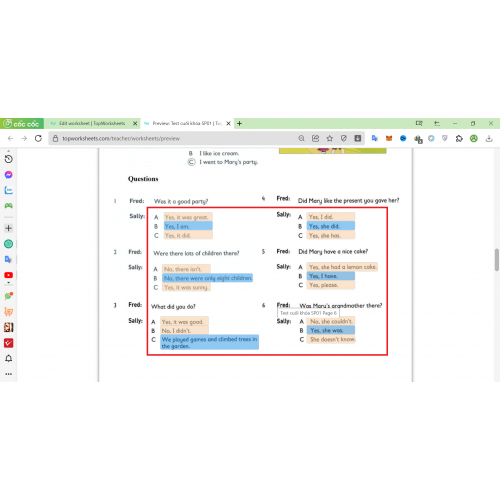The width and height of the screenshot is (500, 500).
Task: Select answer 'Yes, it was great.'
Action: 188,217
